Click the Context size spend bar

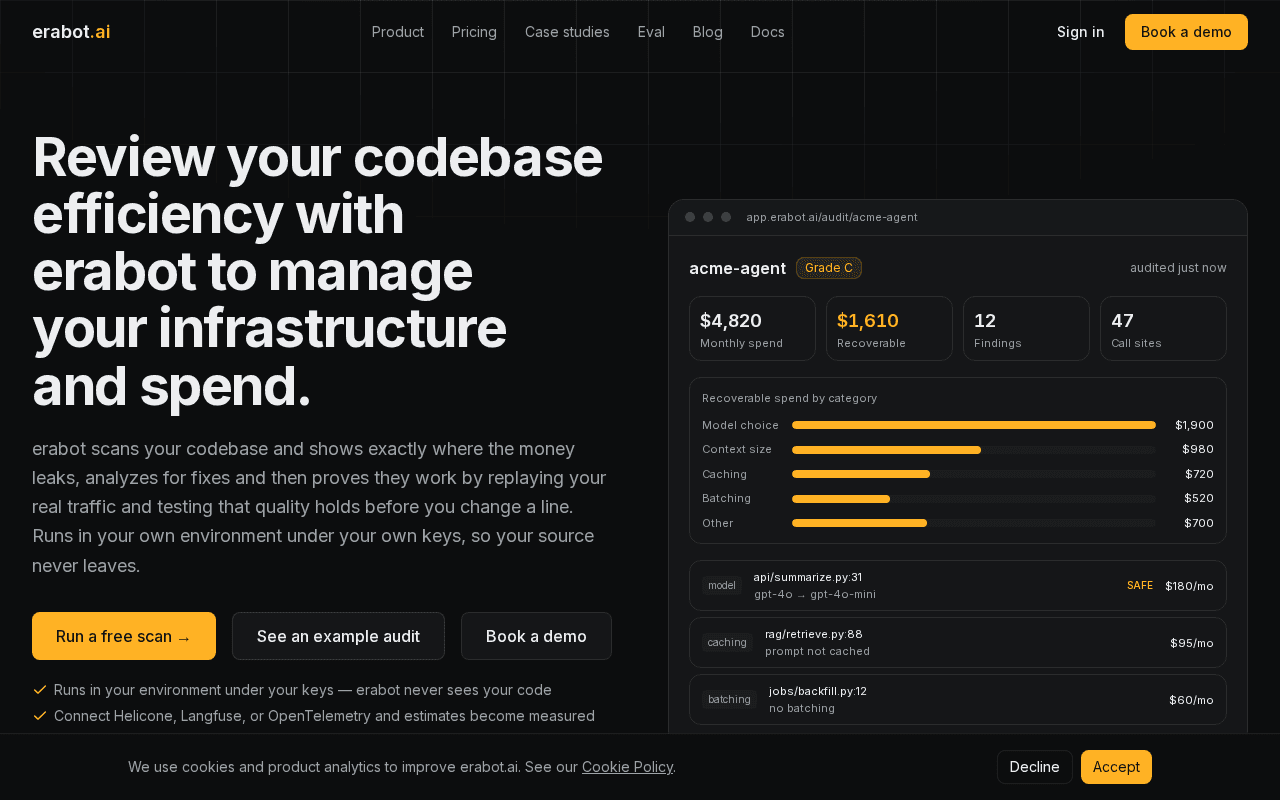(974, 450)
